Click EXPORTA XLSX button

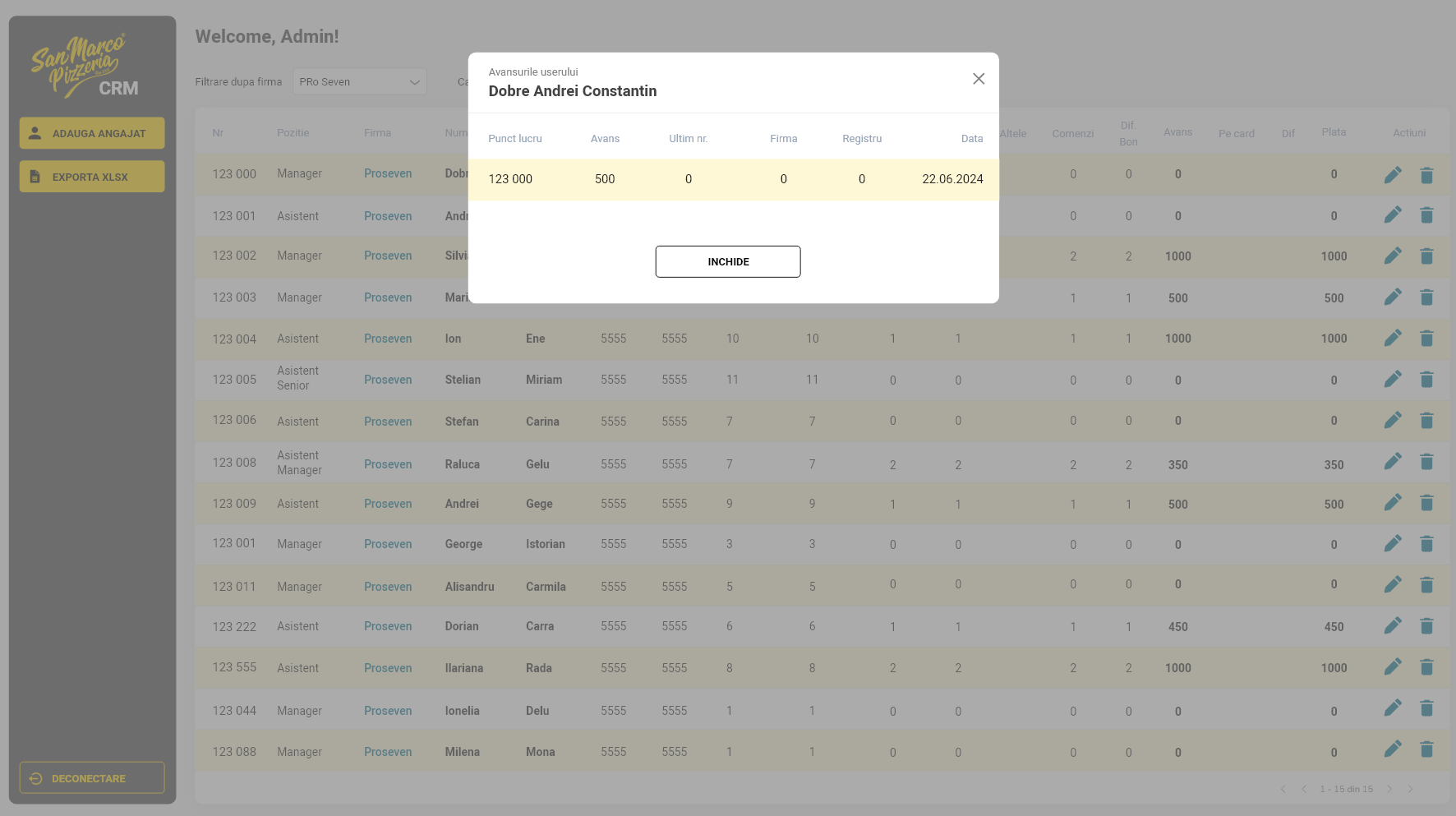click(92, 177)
